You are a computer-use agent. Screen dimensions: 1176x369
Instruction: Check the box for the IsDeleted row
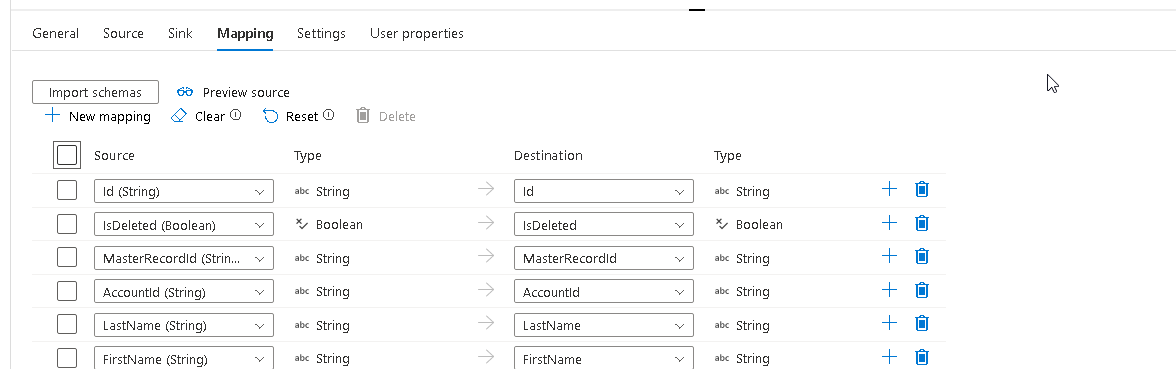(67, 224)
